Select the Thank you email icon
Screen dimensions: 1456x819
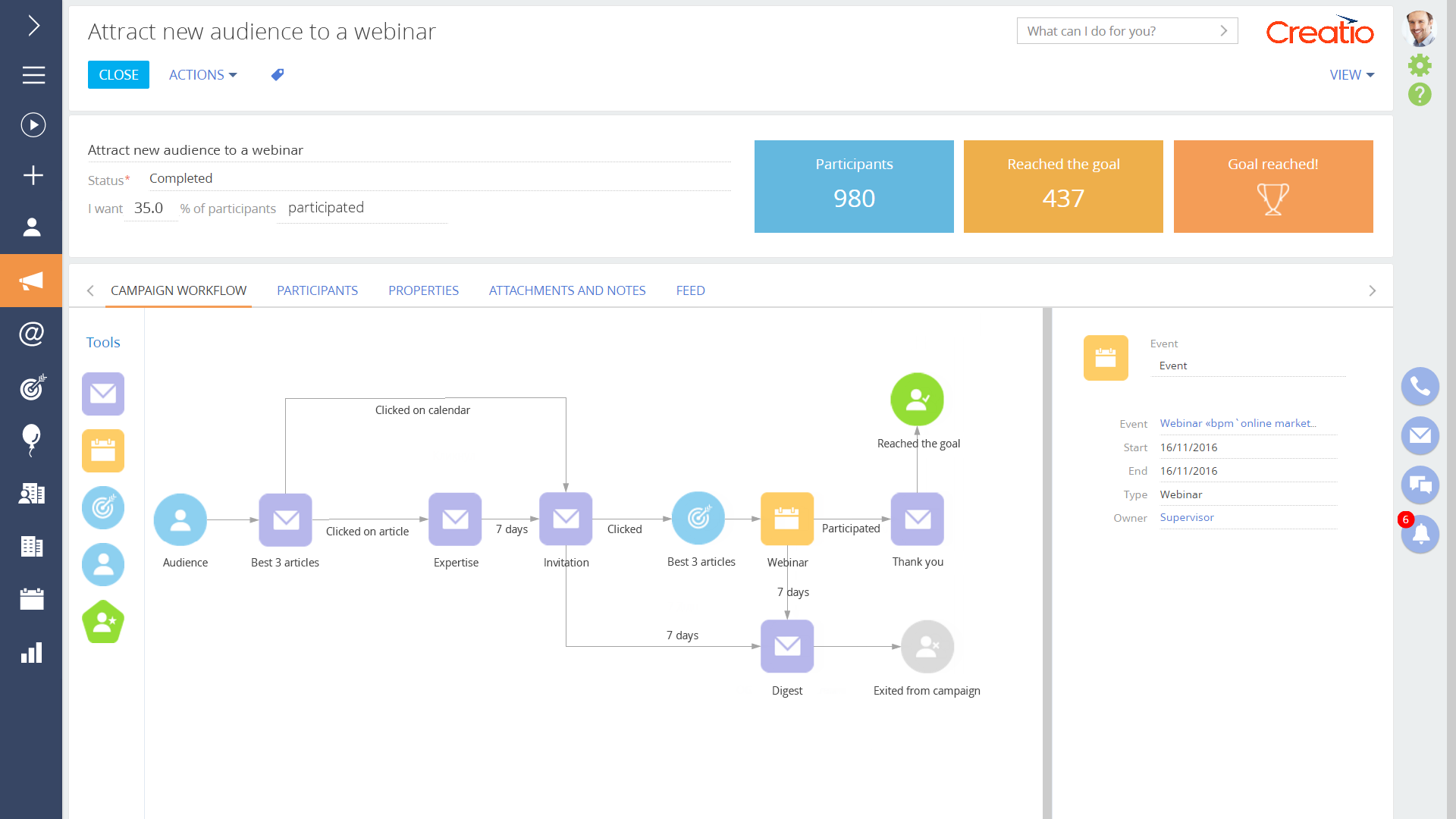[x=917, y=519]
